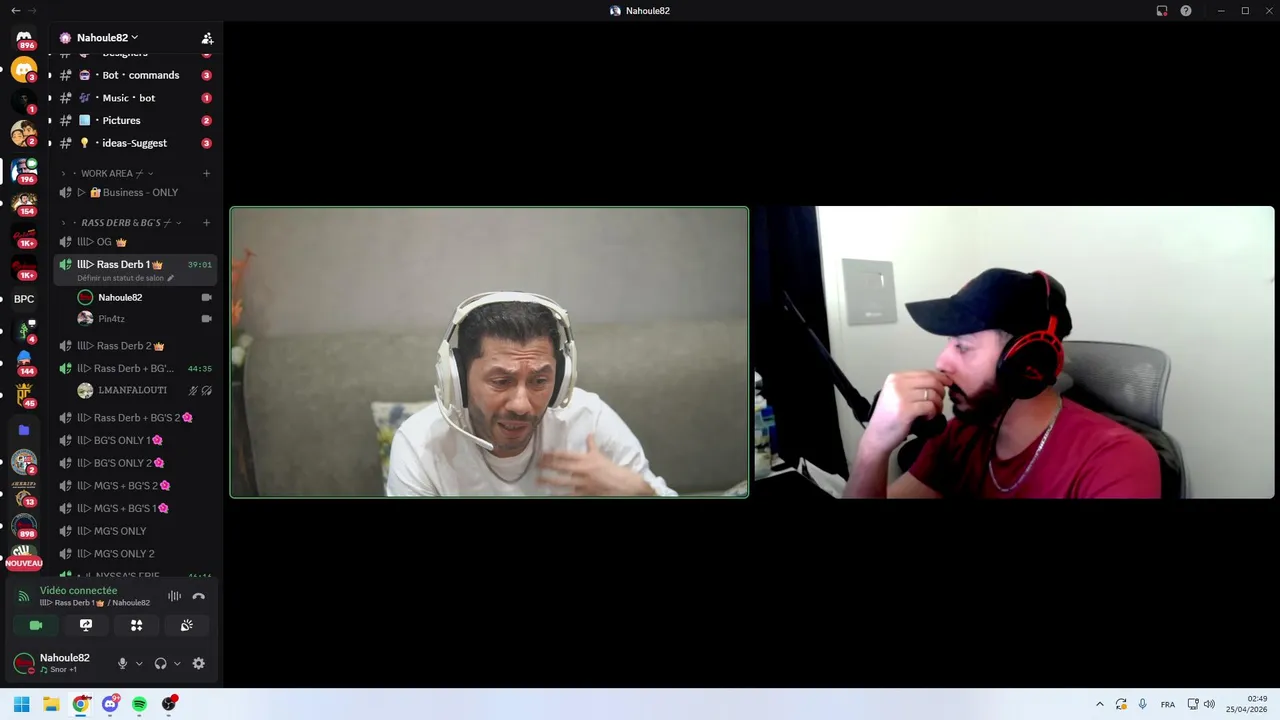The height and width of the screenshot is (720, 1280).
Task: Open Google Chrome from the Windows taskbar
Action: (x=80, y=704)
